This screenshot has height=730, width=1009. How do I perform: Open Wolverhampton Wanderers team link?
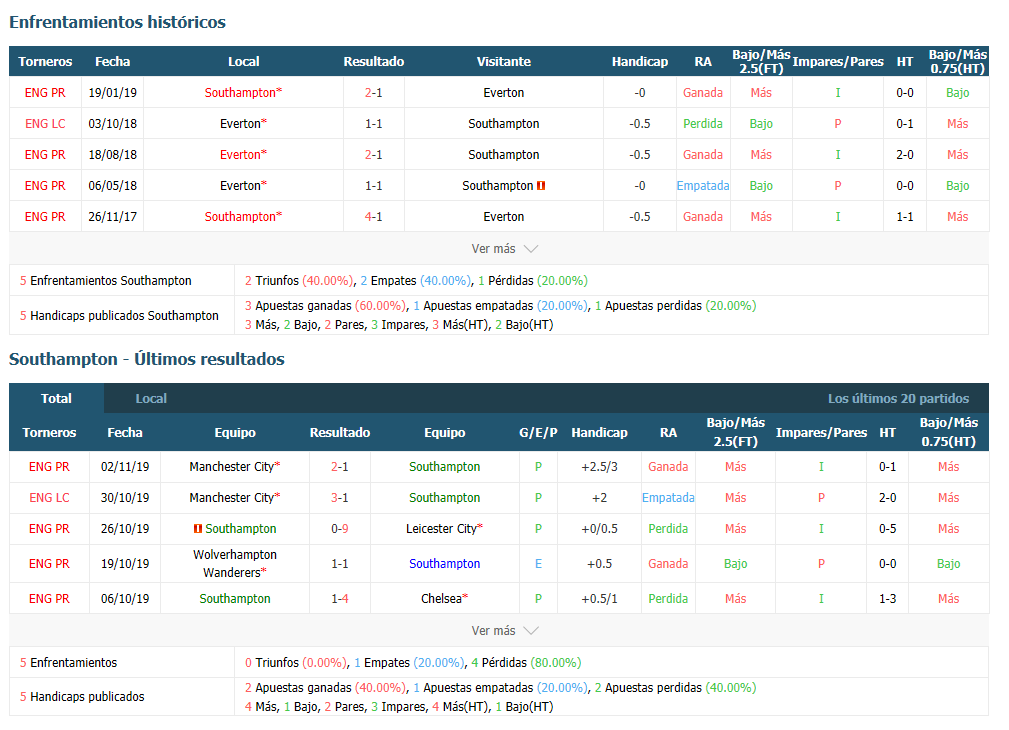click(x=235, y=563)
